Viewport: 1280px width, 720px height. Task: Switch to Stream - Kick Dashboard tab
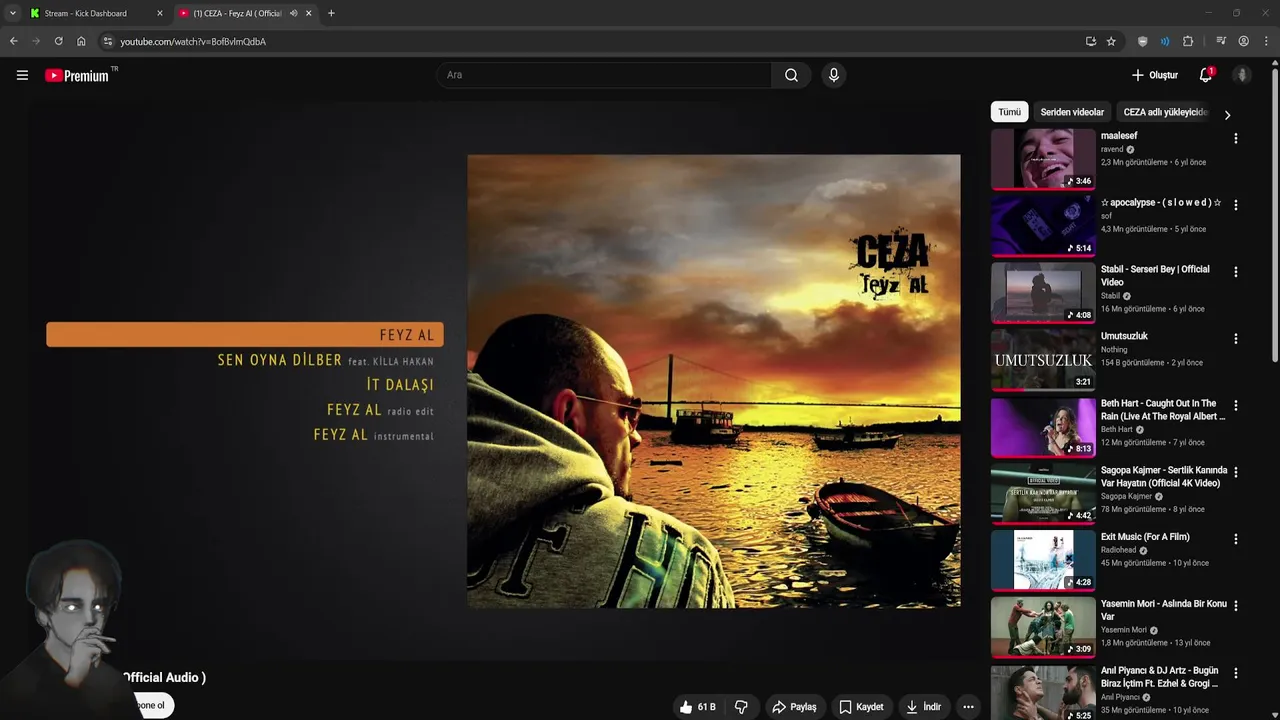point(86,13)
